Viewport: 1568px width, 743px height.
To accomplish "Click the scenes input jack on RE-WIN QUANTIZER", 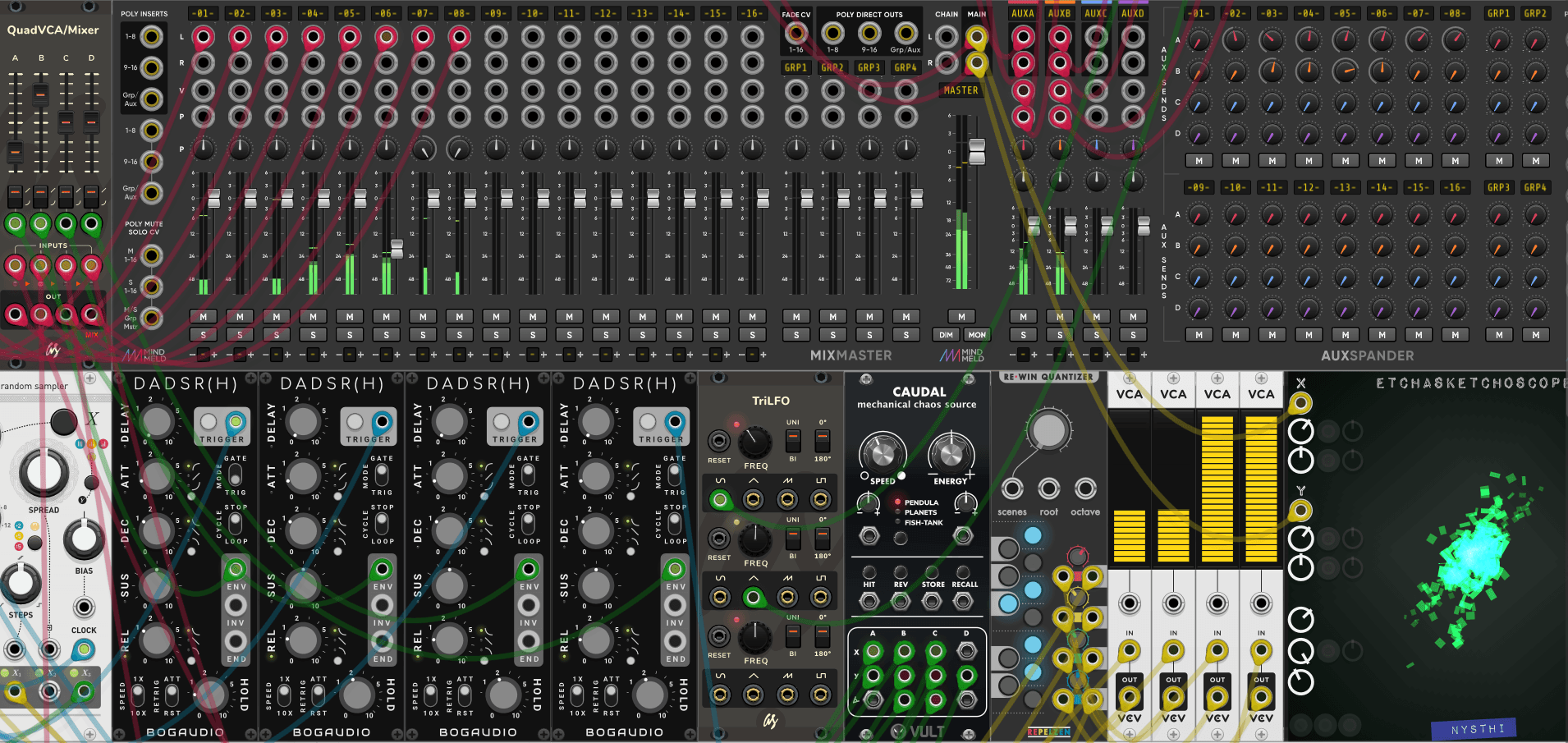I will coord(1012,488).
